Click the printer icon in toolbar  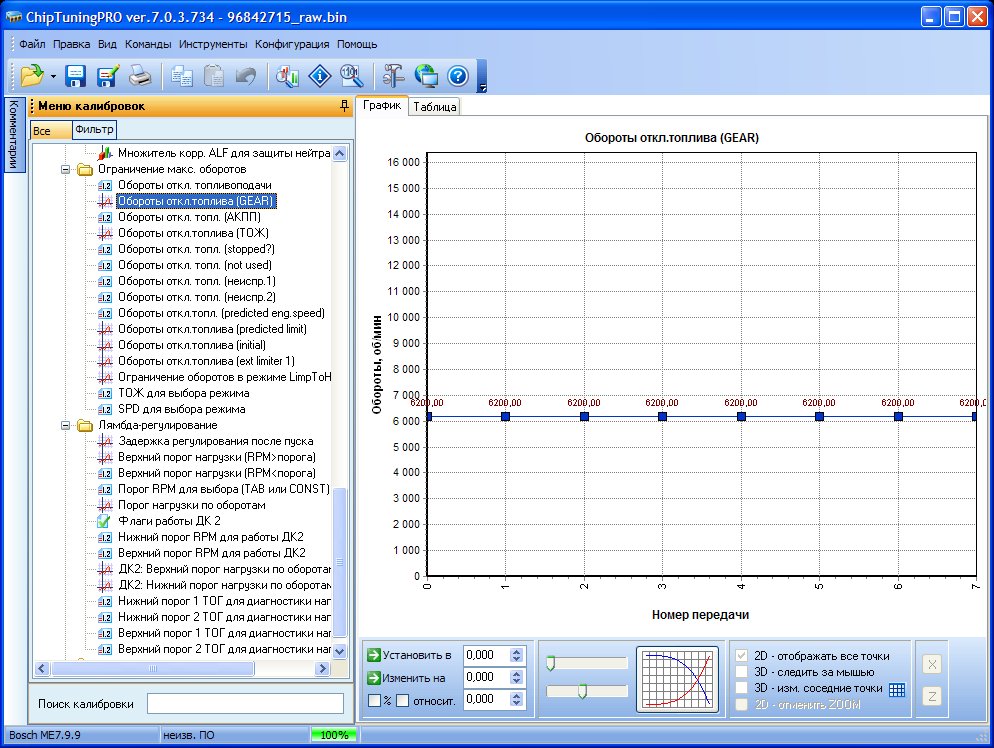(x=140, y=75)
